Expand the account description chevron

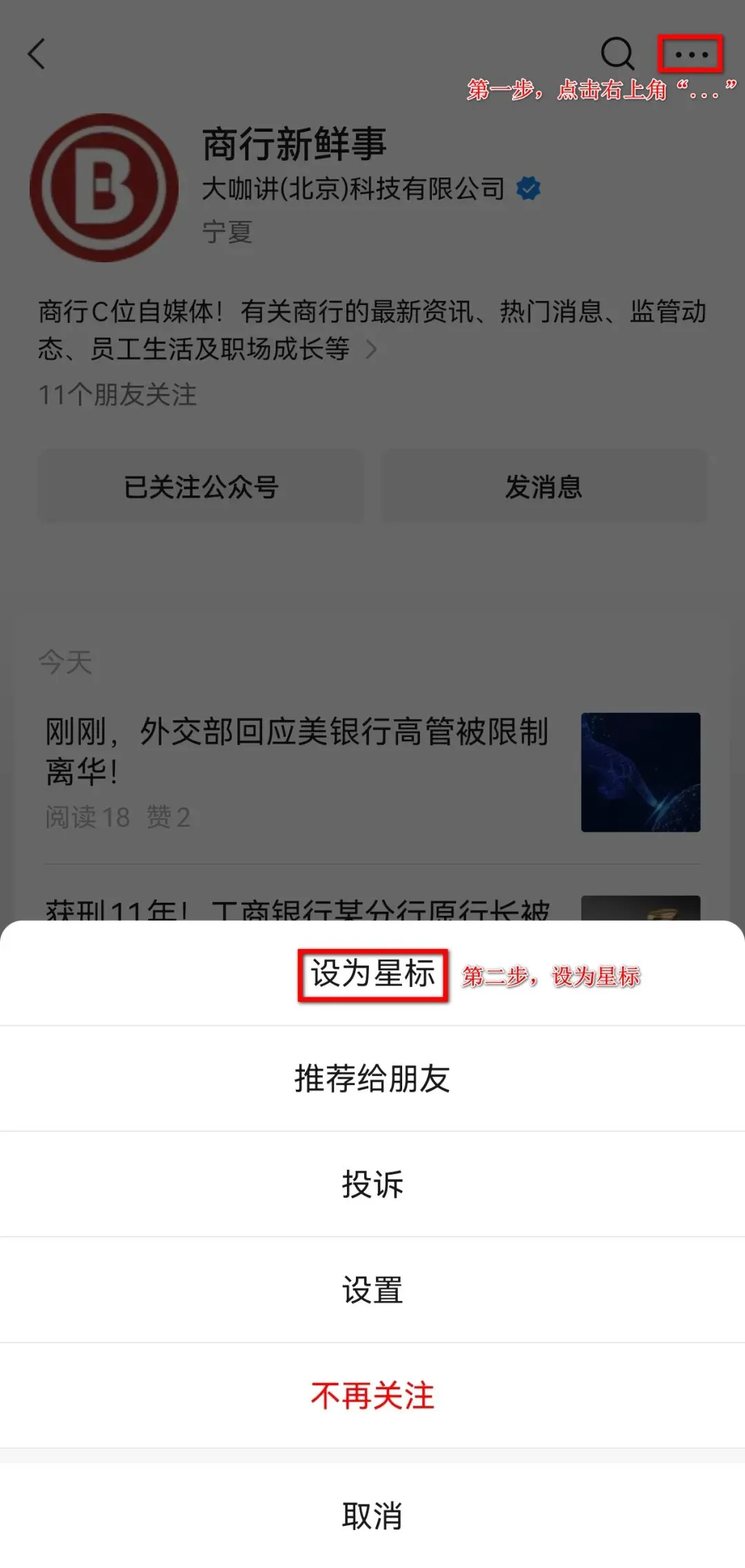(371, 349)
